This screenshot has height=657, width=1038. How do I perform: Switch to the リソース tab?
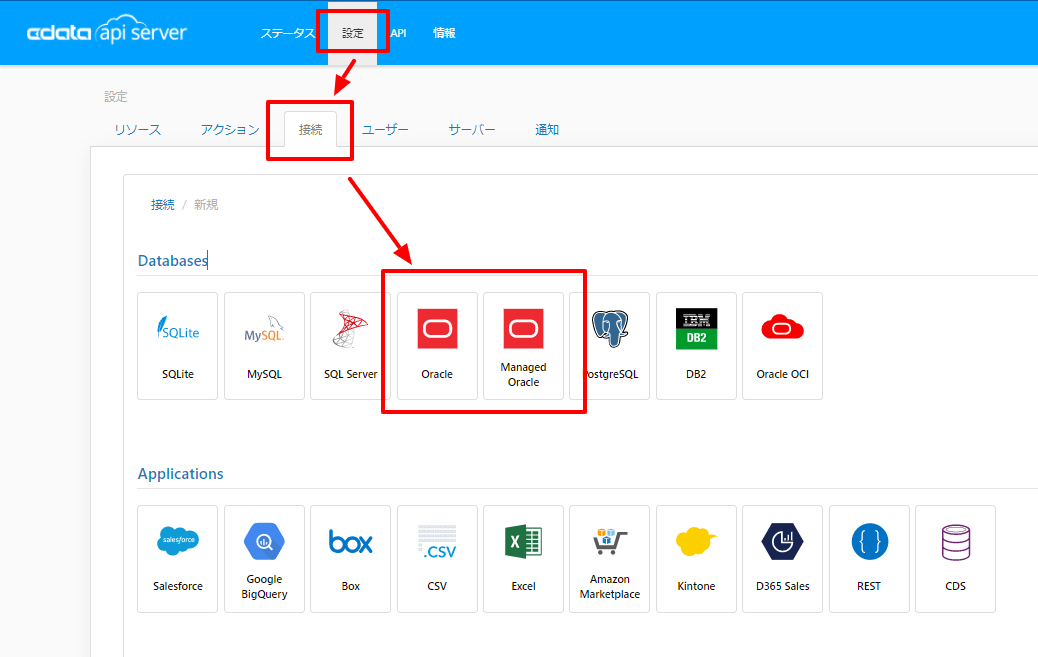138,130
